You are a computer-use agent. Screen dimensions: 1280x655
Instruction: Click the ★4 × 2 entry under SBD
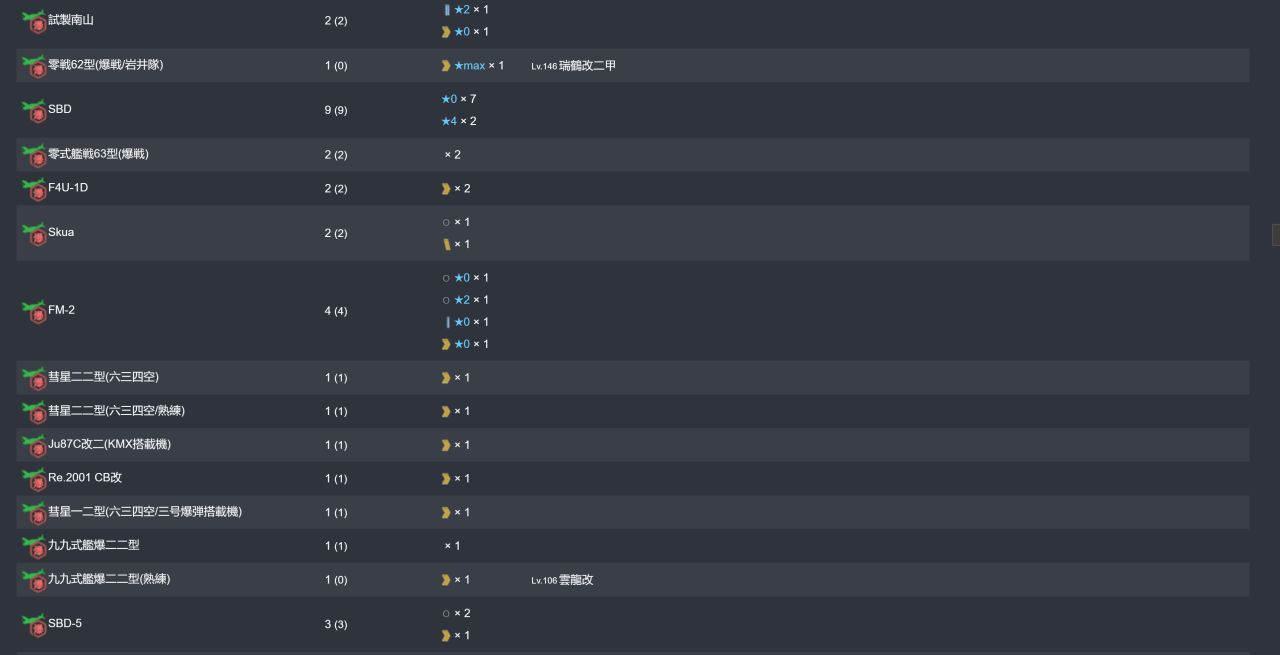click(x=459, y=121)
